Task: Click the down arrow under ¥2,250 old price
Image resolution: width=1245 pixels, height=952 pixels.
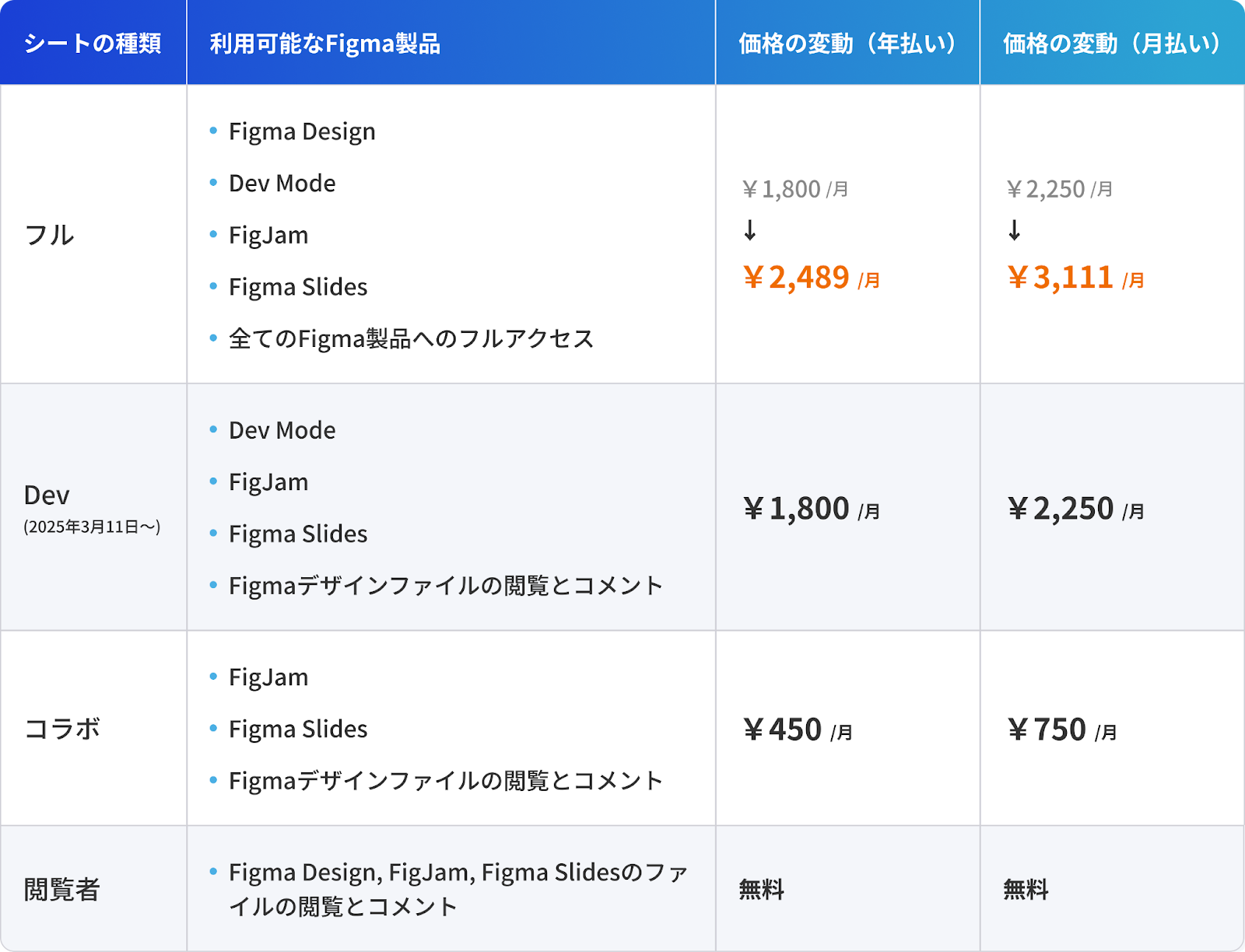Action: (x=1015, y=230)
